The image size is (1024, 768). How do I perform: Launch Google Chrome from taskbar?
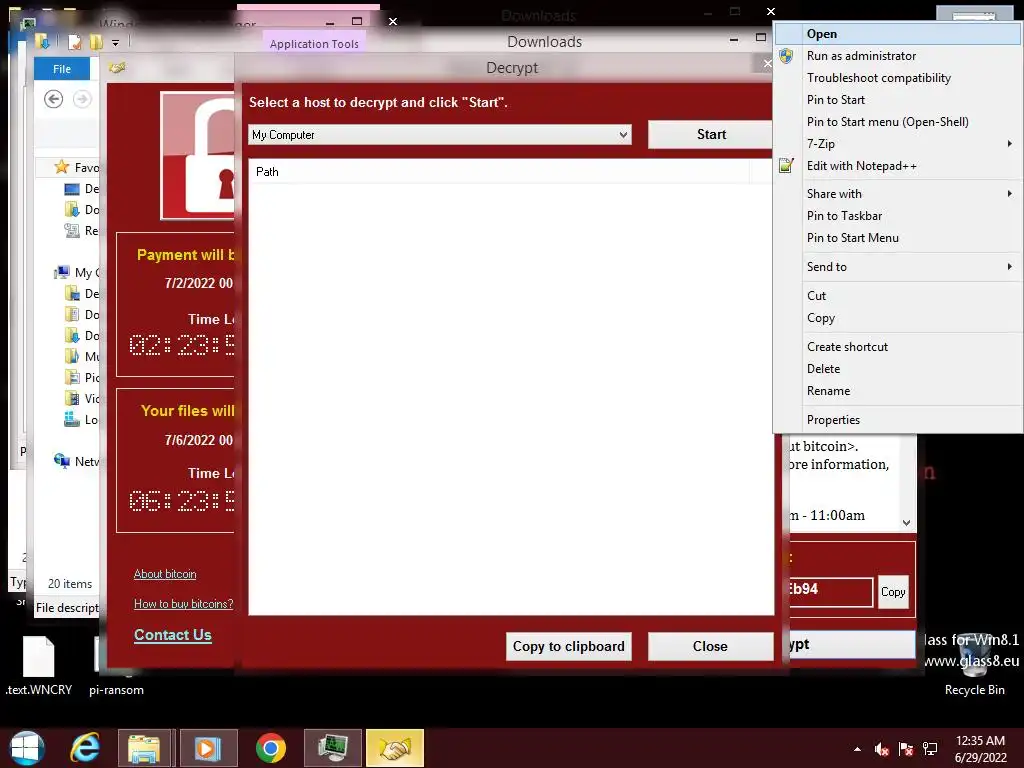pyautogui.click(x=270, y=748)
